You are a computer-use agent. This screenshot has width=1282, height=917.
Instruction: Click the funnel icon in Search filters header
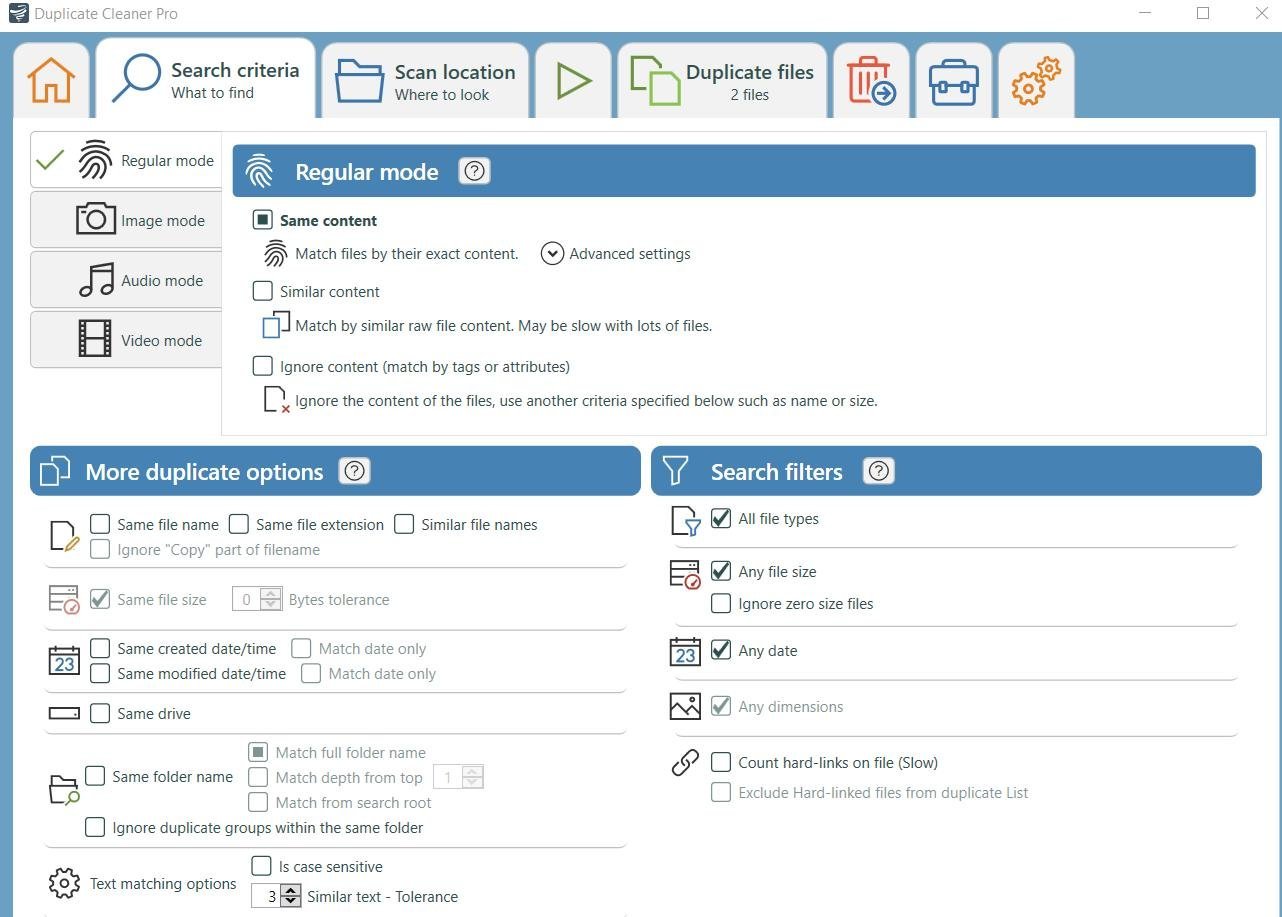[x=676, y=471]
